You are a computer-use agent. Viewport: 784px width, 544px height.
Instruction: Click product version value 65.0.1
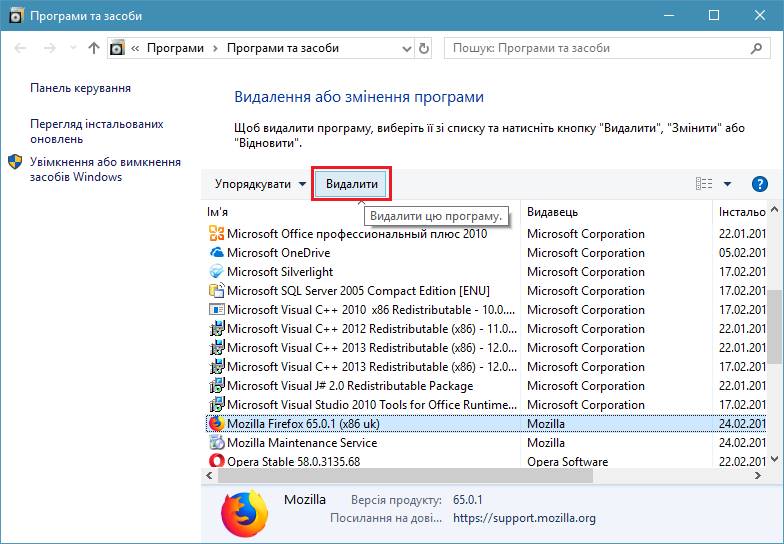[468, 500]
